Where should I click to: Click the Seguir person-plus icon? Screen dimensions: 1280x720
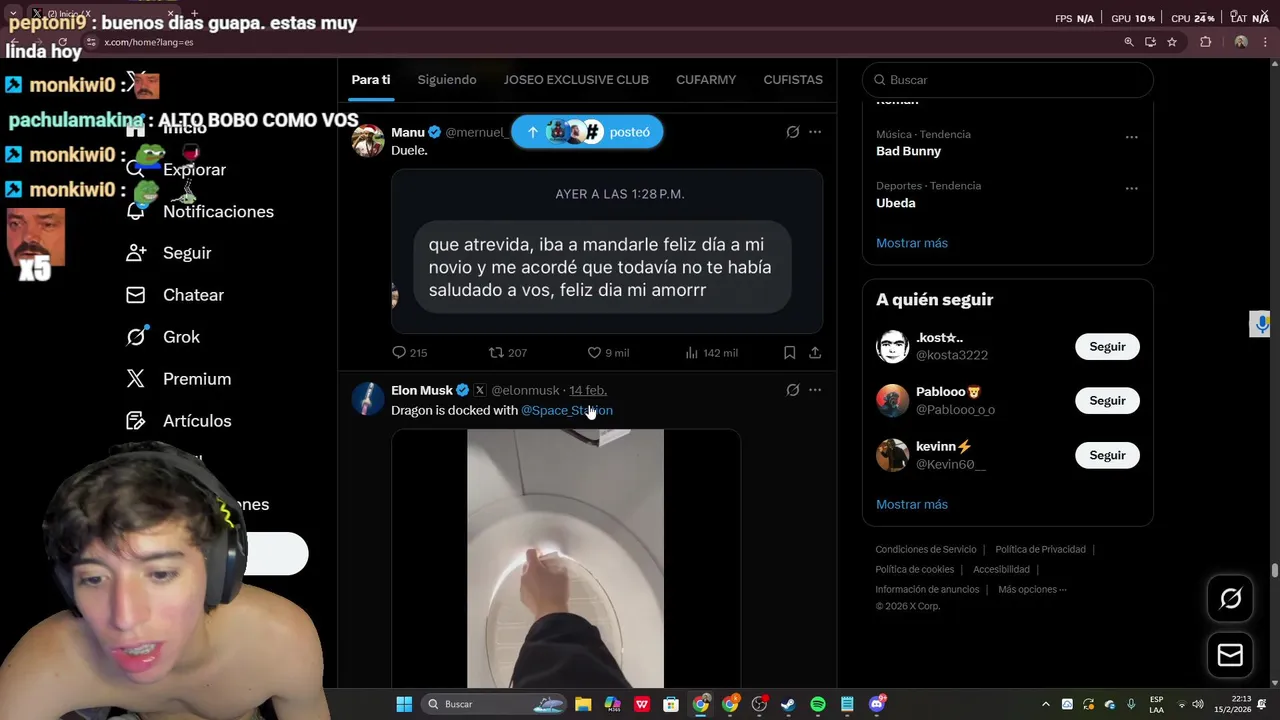point(136,253)
